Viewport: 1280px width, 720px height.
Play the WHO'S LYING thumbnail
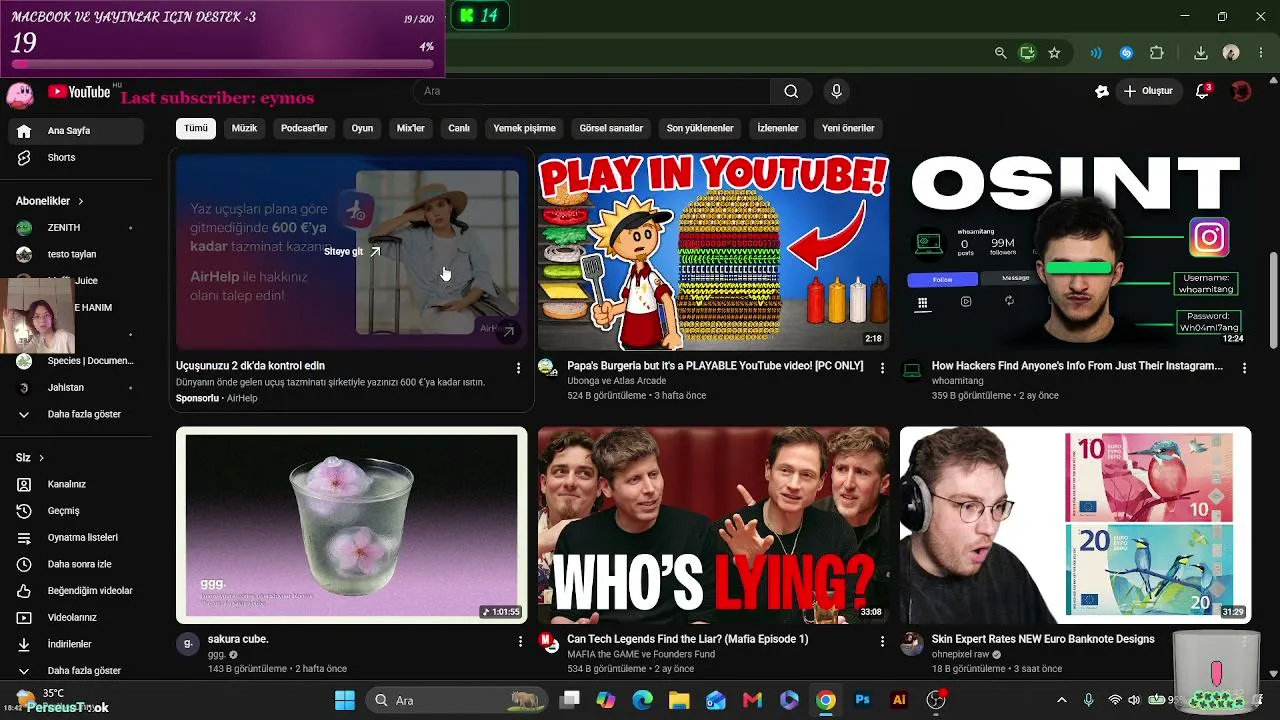(x=713, y=525)
